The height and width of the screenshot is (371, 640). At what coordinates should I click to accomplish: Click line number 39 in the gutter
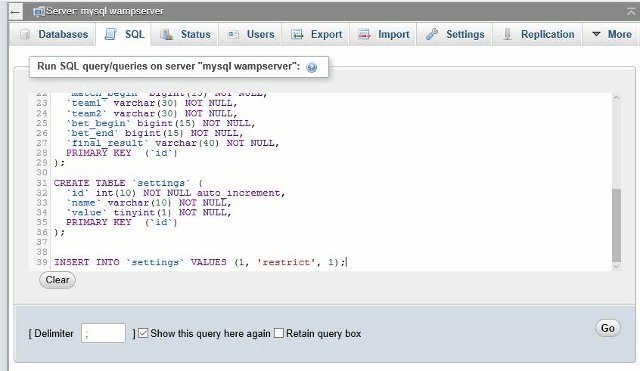[42, 262]
